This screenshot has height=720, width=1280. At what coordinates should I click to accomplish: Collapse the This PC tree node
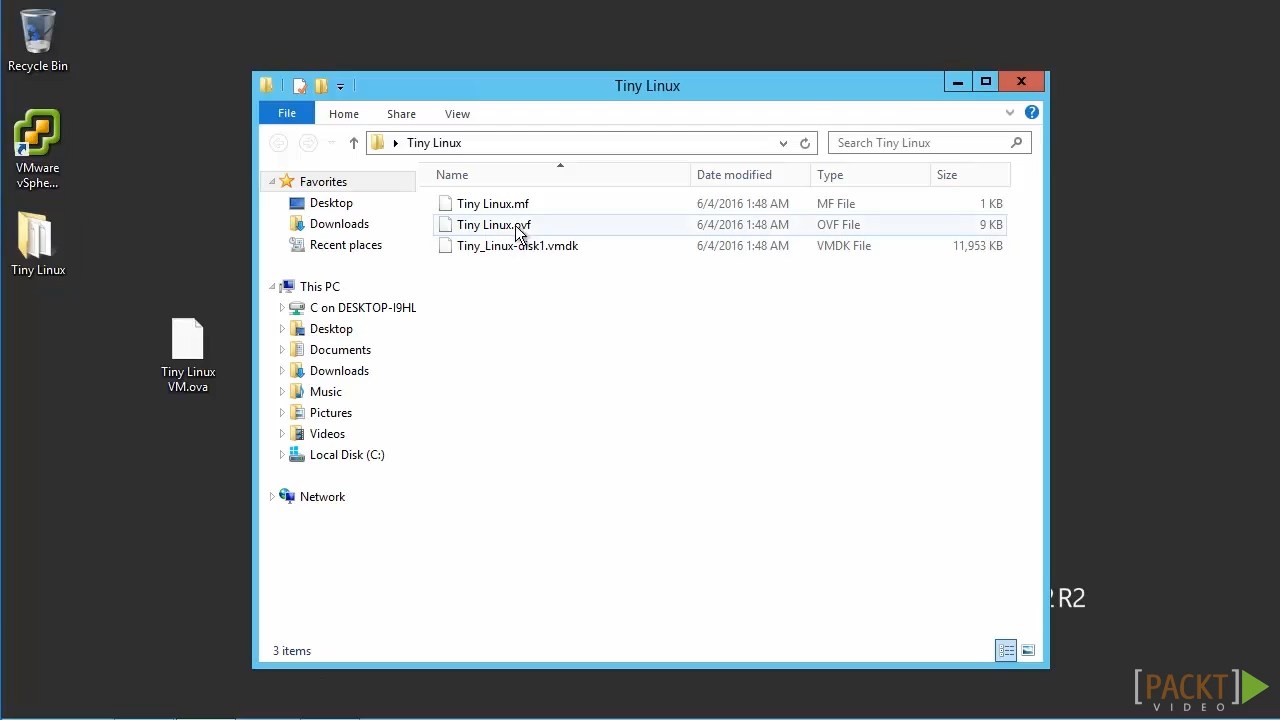[x=272, y=287]
